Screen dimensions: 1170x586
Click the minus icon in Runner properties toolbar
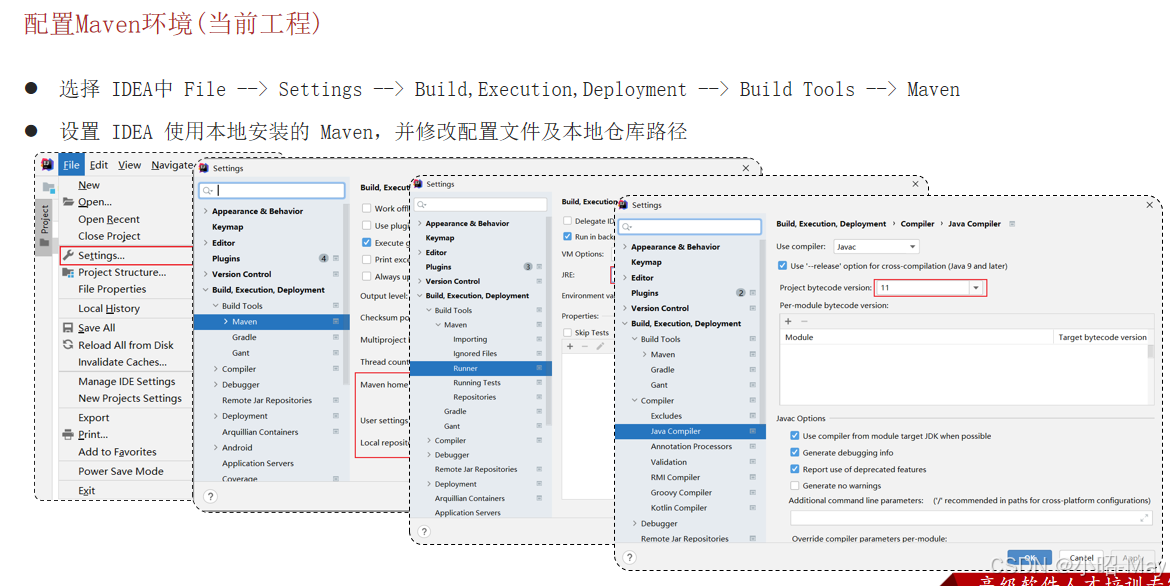pos(585,346)
